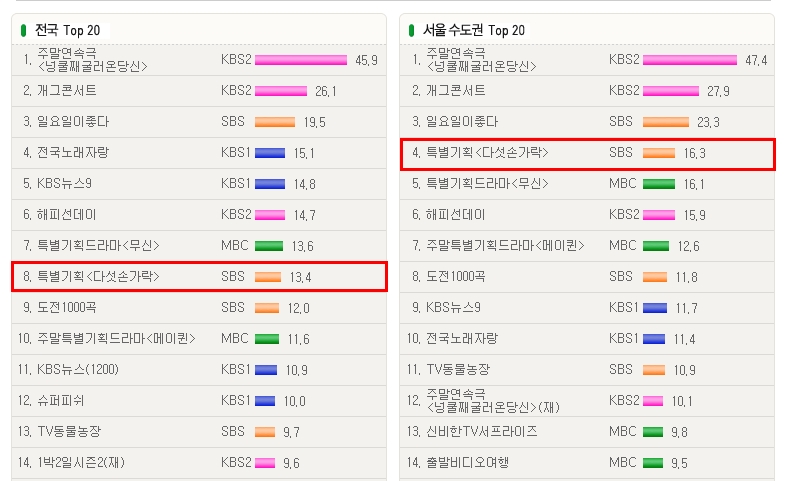Select '특별기획<다섯손가락>' ranked 4th in 서울 수도권

tap(487, 153)
